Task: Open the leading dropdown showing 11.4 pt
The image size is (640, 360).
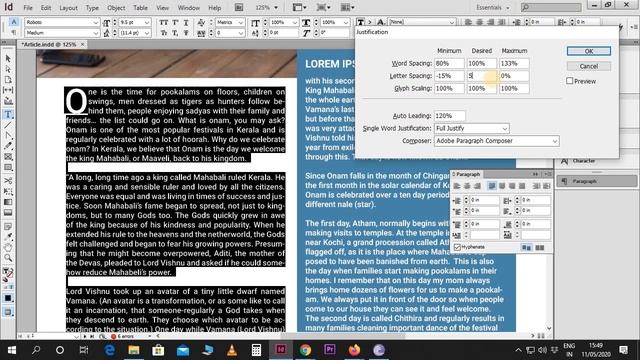Action: [147, 33]
